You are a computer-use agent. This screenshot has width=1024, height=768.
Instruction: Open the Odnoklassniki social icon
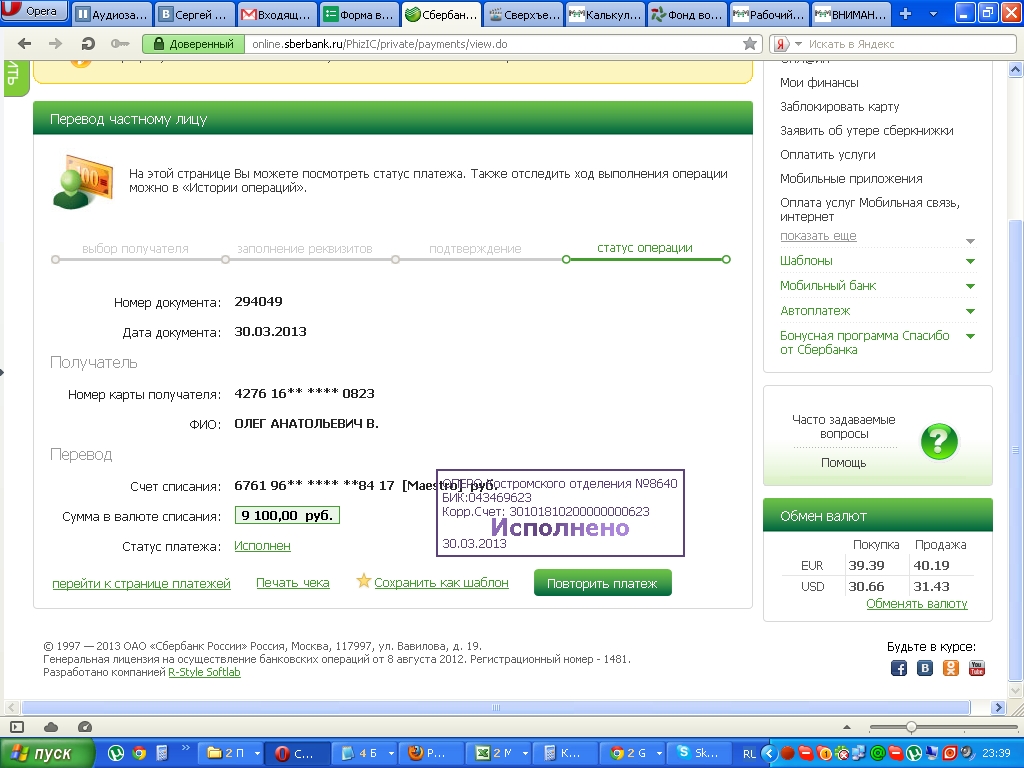coord(951,668)
